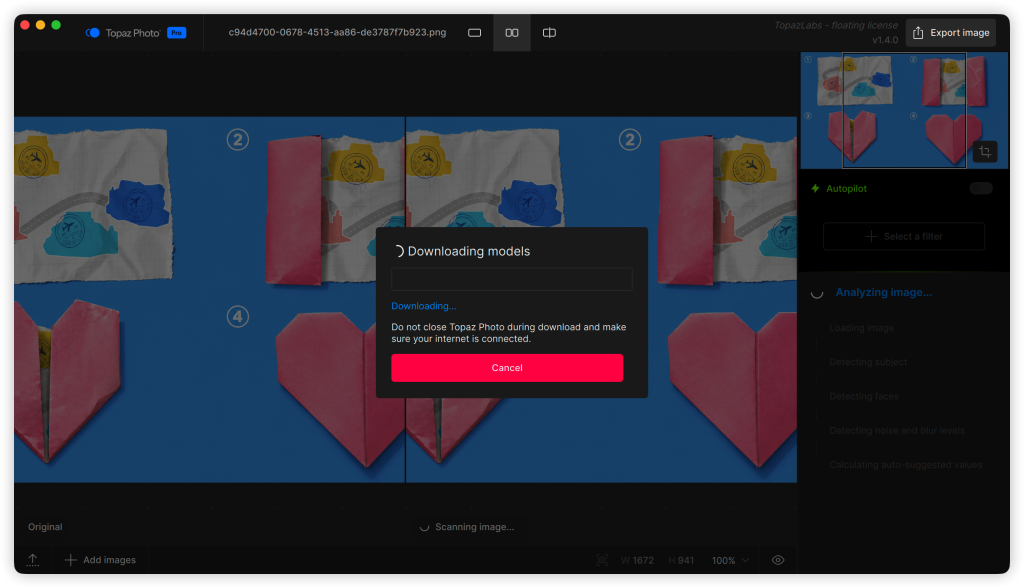The height and width of the screenshot is (588, 1024).
Task: Cancel the model download
Action: click(x=507, y=368)
